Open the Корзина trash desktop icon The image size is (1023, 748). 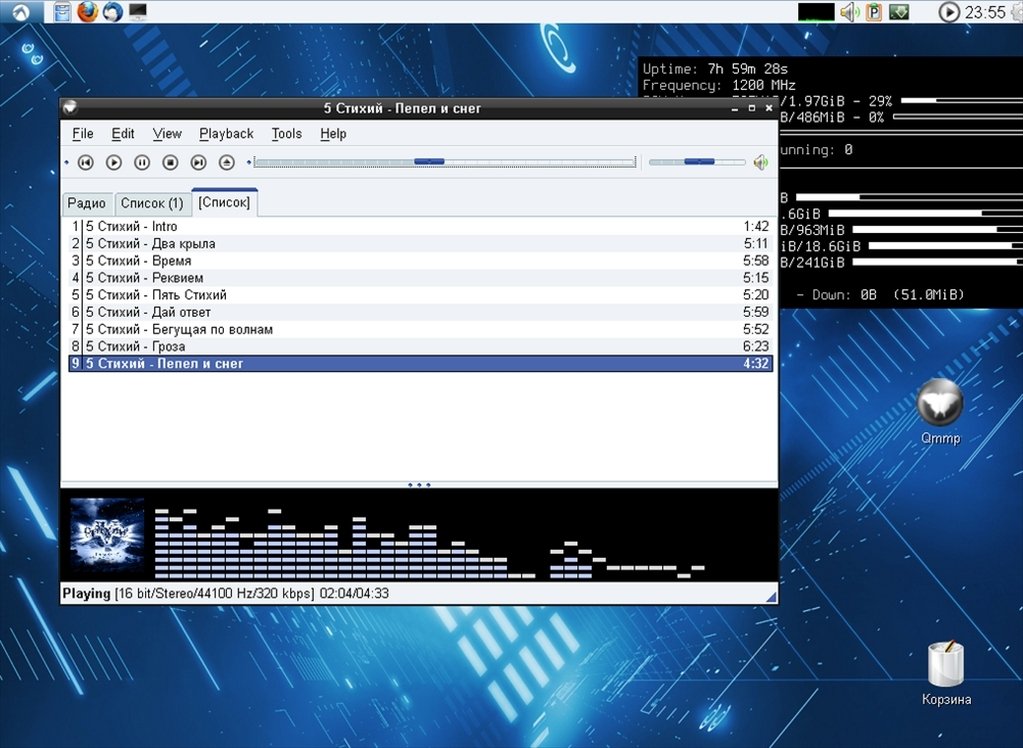pos(946,672)
